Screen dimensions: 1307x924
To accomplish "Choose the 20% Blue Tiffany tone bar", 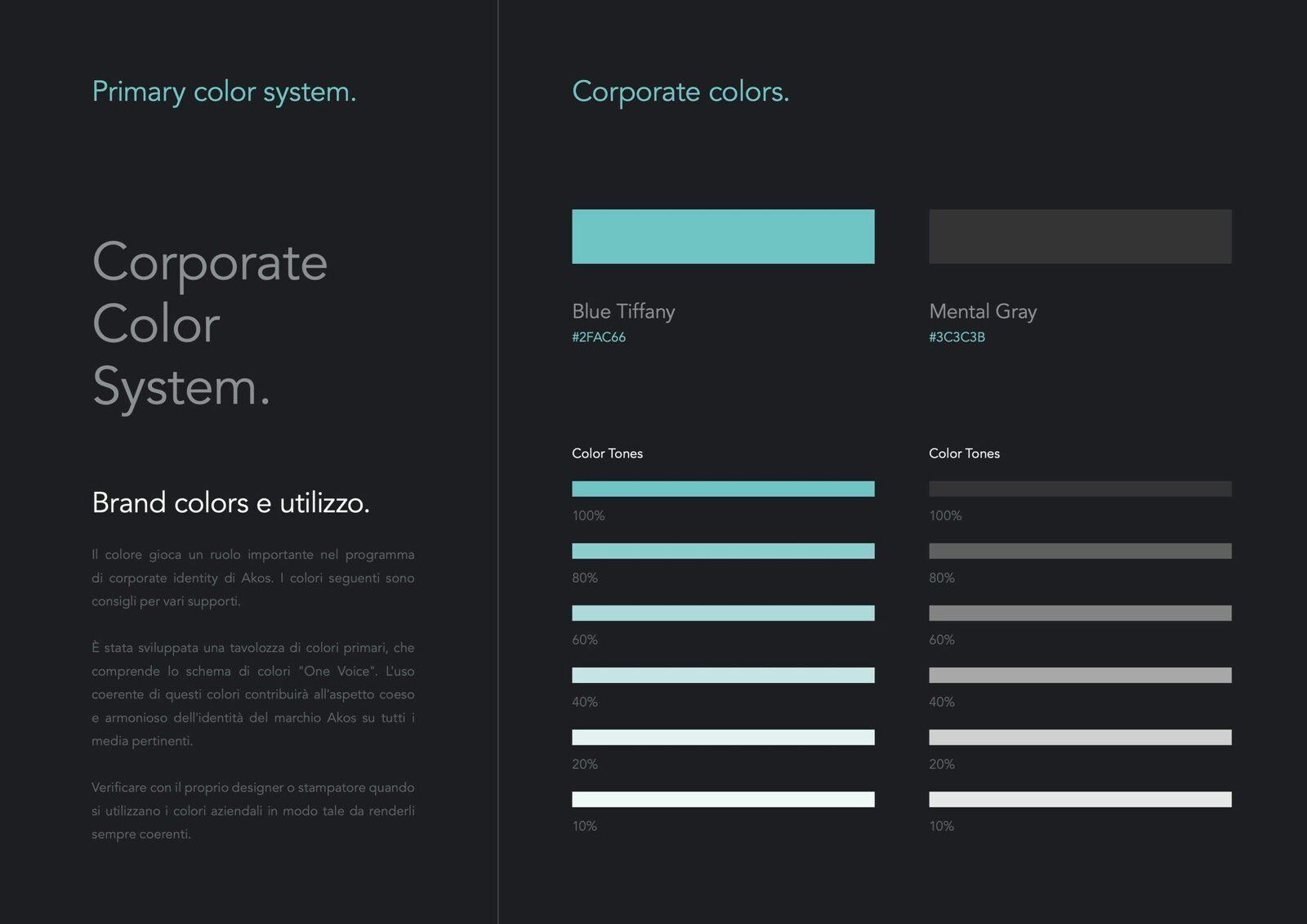I will [723, 737].
